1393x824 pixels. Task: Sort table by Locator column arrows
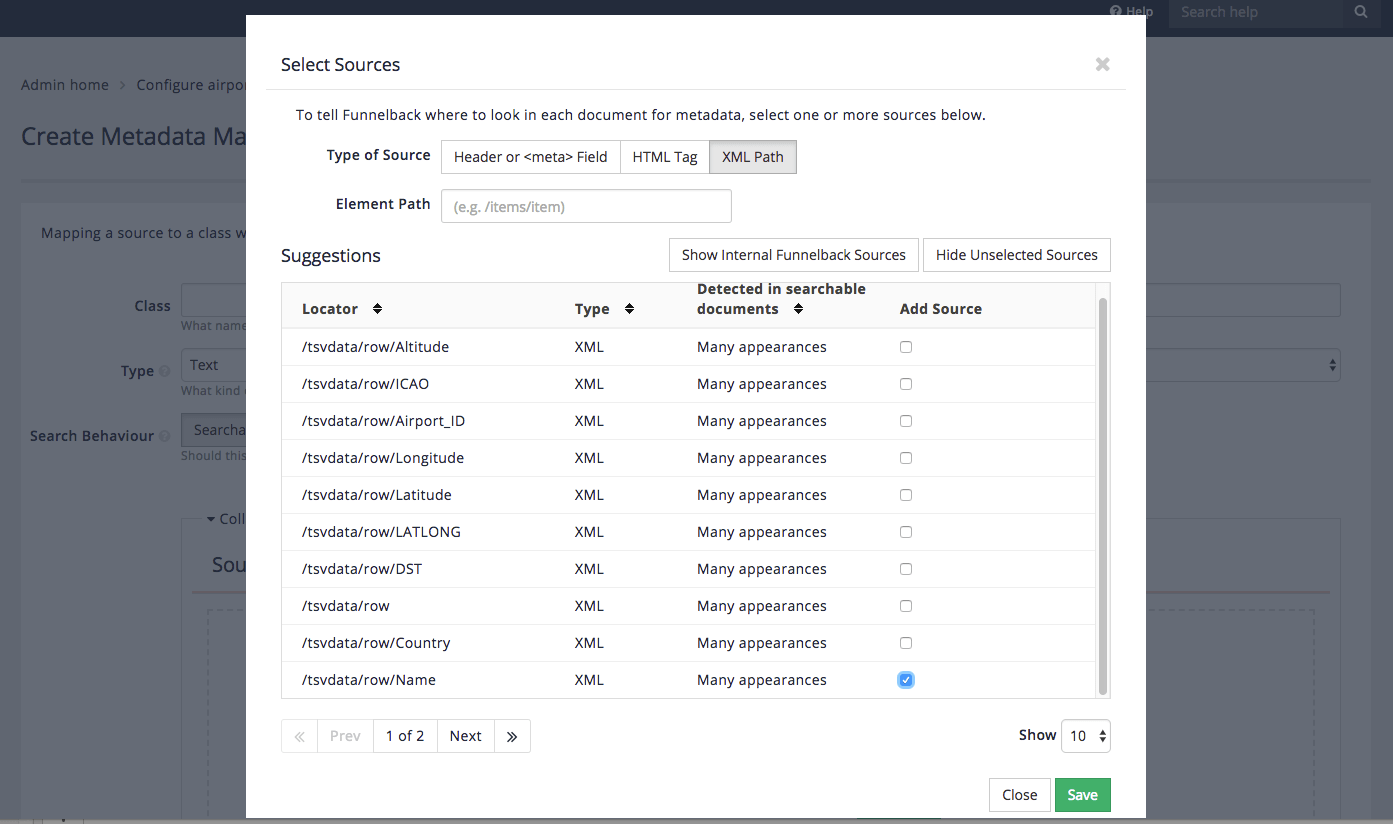point(377,309)
